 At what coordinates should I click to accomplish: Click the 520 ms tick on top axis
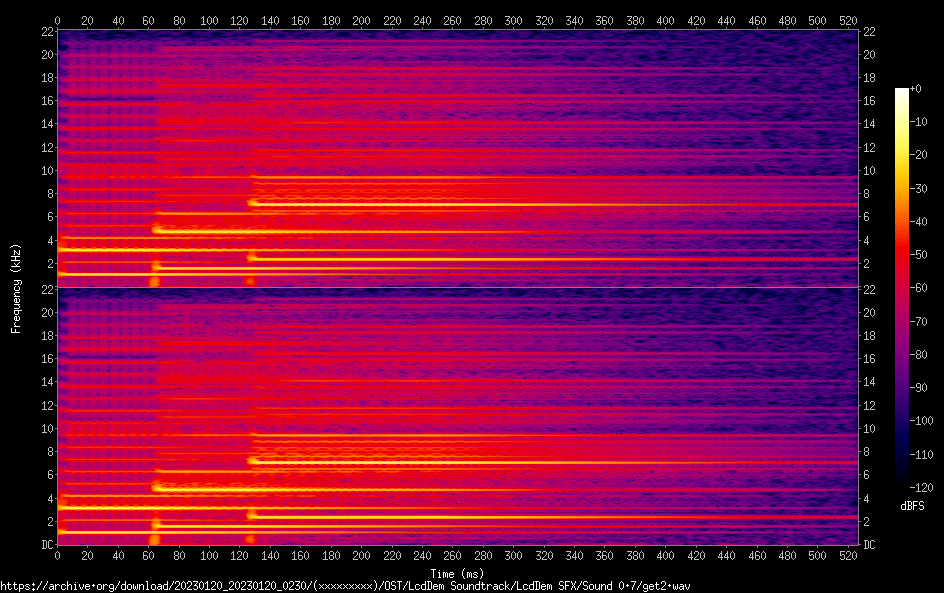coord(848,20)
